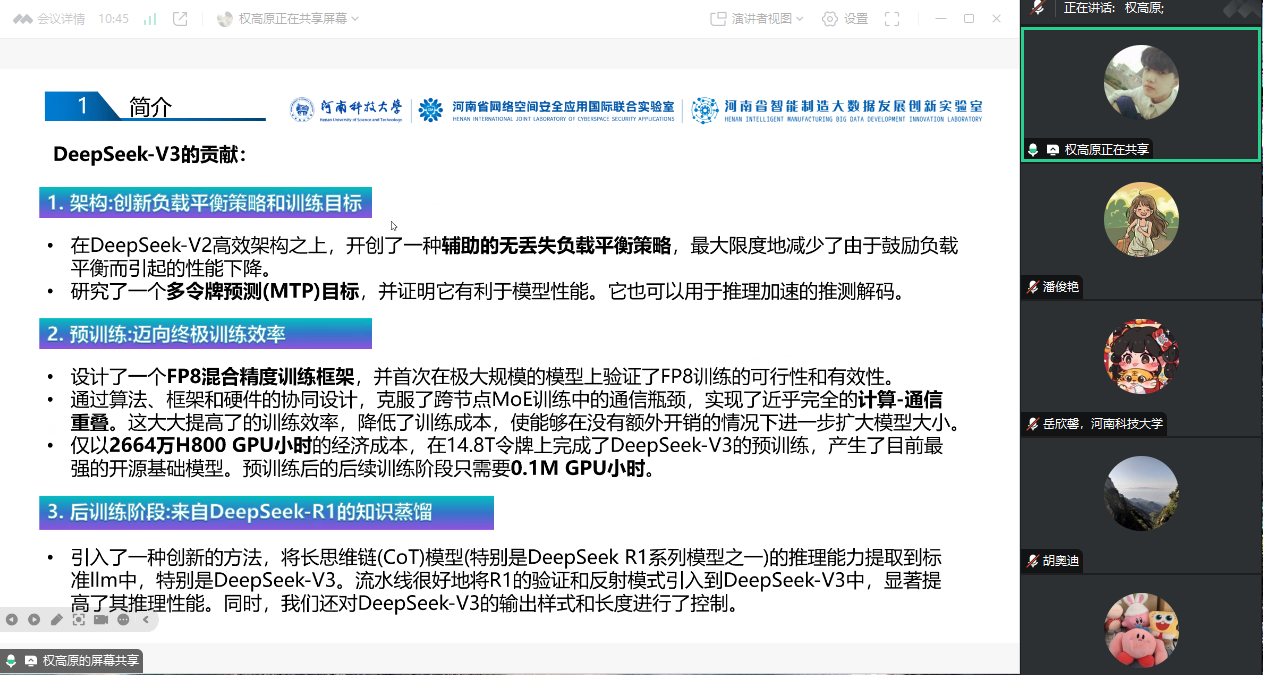
Task: Collapse the slide toolbar with left chevron
Action: click(145, 620)
